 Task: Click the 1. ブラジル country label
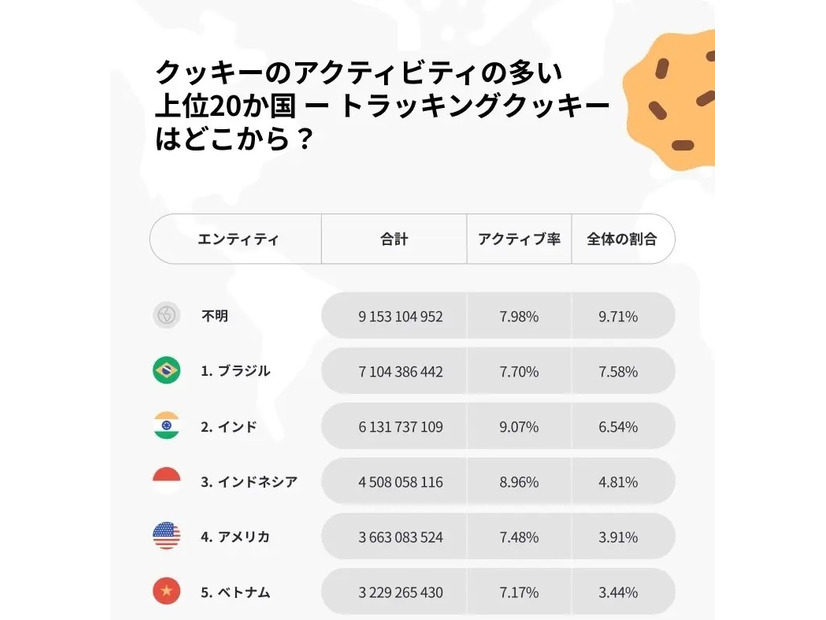pyautogui.click(x=235, y=371)
